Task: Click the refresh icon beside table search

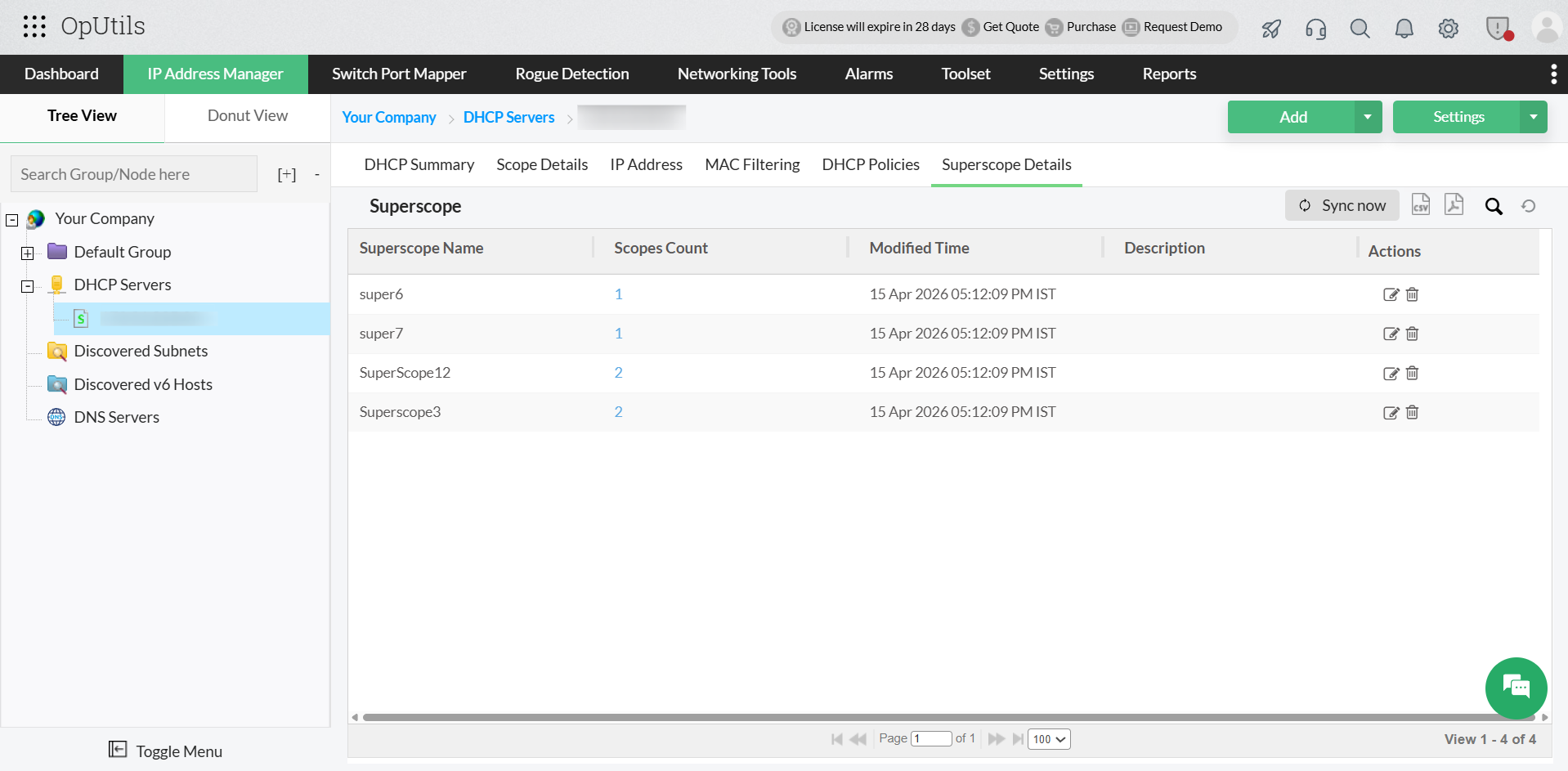Action: [1528, 206]
